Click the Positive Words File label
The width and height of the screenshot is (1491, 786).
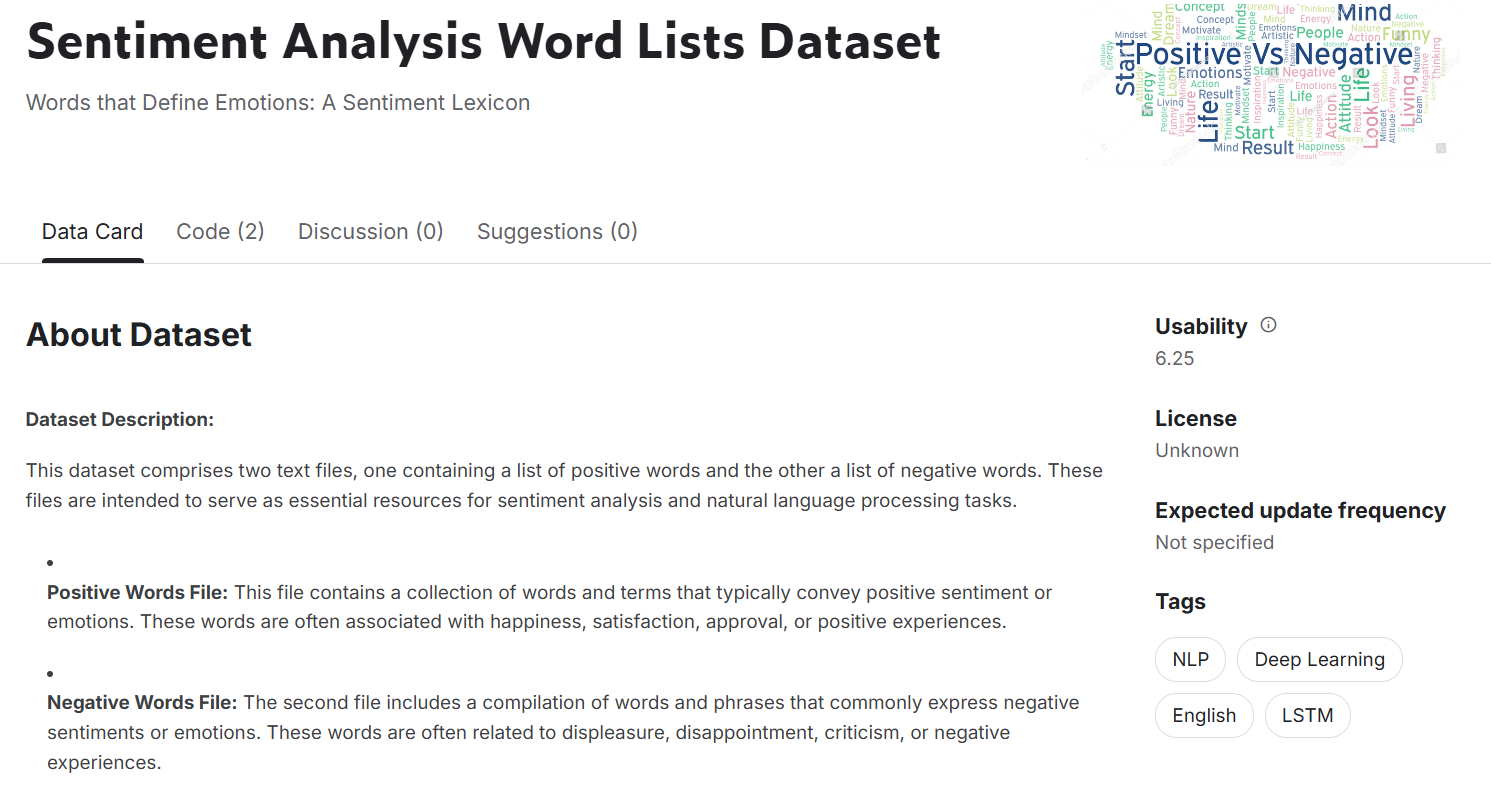coord(138,592)
